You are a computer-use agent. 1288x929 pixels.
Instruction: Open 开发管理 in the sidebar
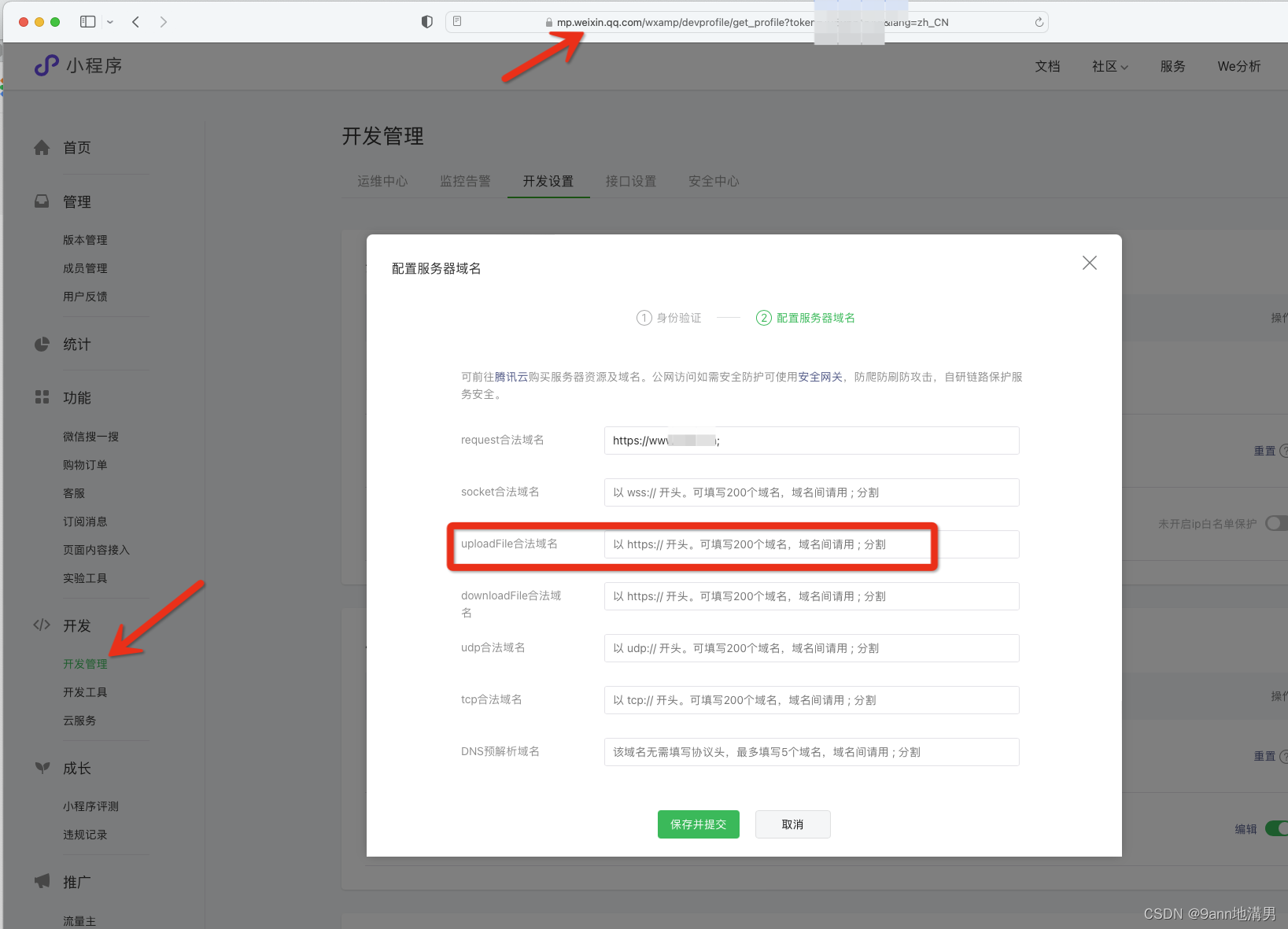pyautogui.click(x=85, y=664)
